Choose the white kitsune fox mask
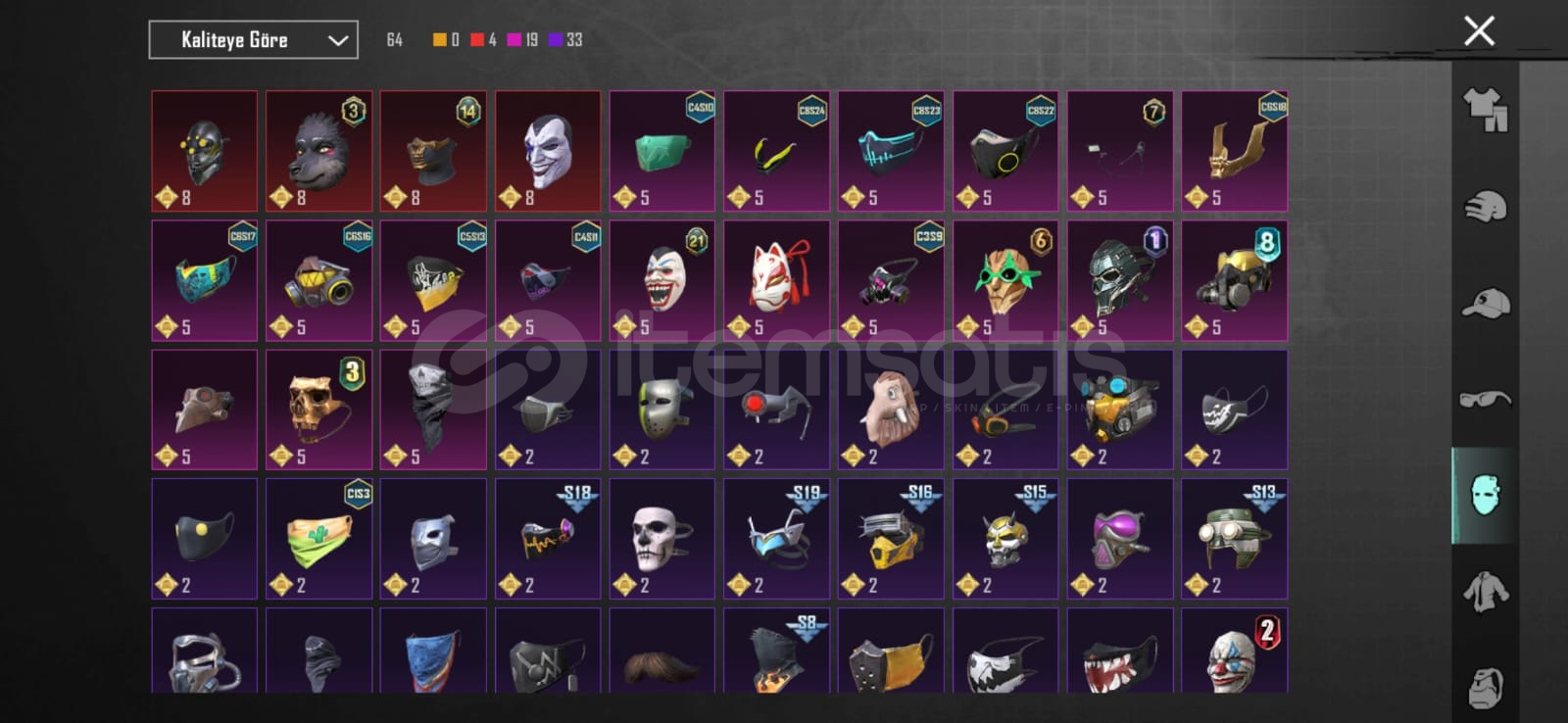This screenshot has width=1568, height=723. (x=777, y=280)
